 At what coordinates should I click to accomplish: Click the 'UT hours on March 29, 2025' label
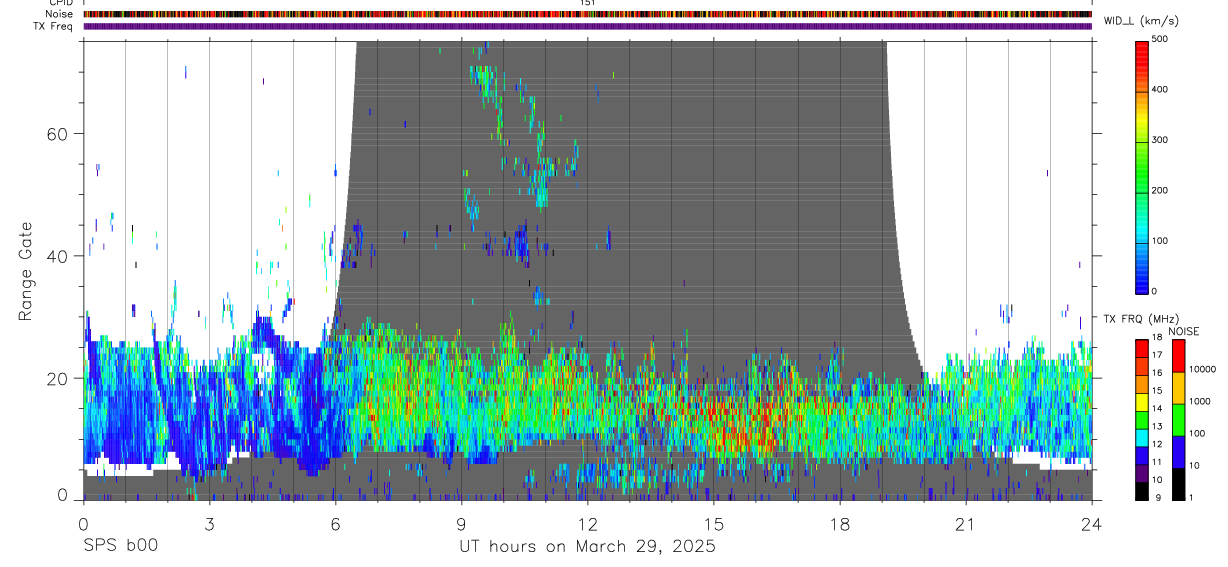[x=587, y=547]
